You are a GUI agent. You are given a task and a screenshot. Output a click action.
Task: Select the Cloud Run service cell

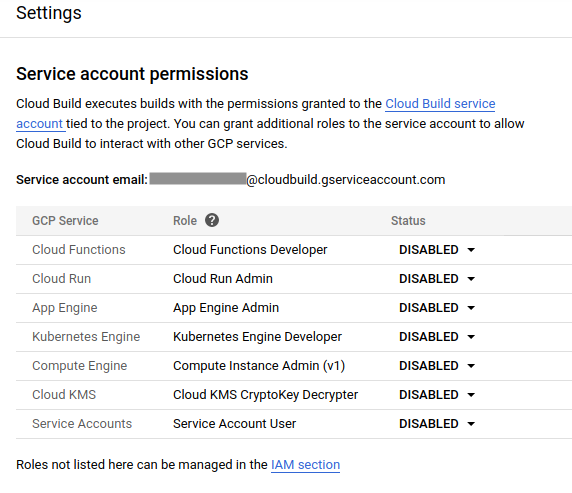[62, 279]
